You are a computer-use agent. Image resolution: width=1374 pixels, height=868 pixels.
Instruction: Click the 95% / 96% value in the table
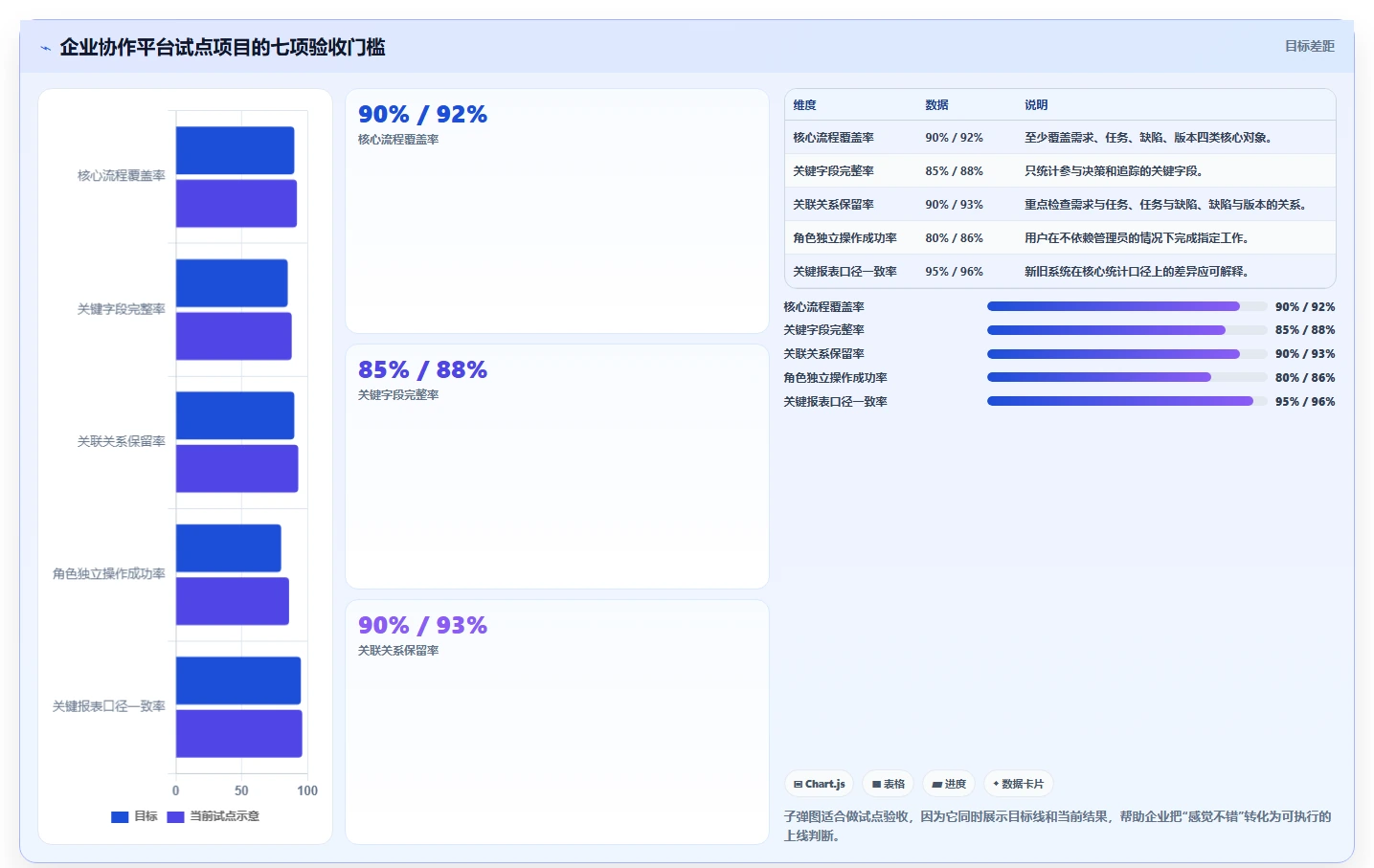tap(954, 272)
